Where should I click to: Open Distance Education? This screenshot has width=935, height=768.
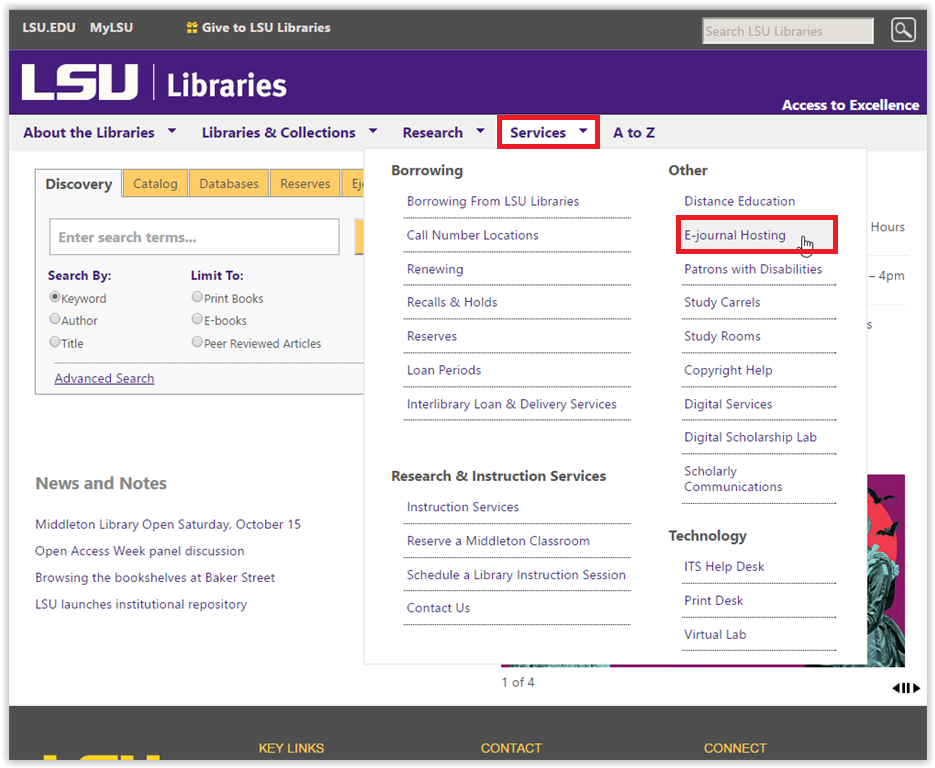coord(739,201)
